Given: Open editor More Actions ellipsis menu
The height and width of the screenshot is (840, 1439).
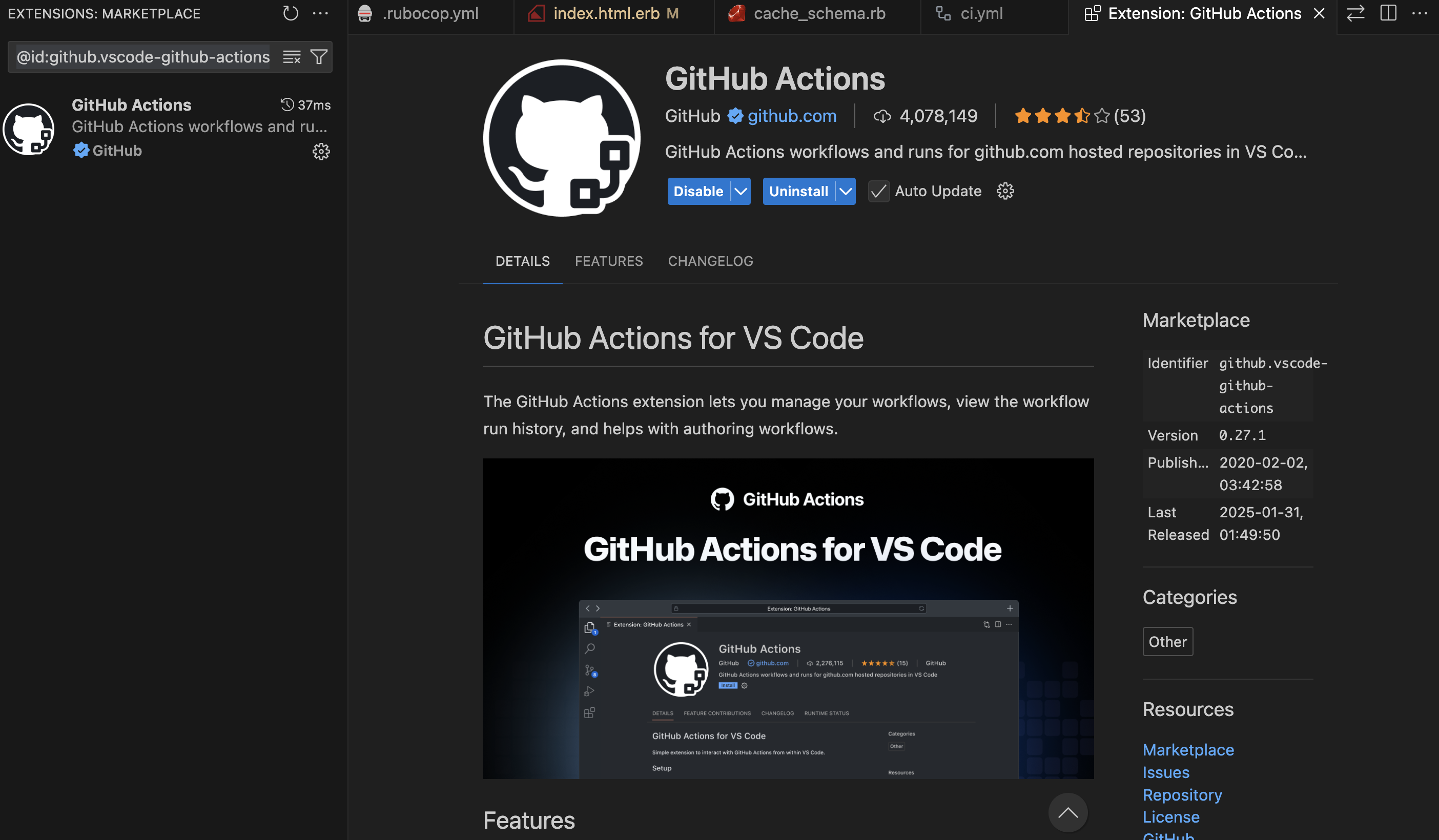Looking at the screenshot, I should pos(1419,13).
